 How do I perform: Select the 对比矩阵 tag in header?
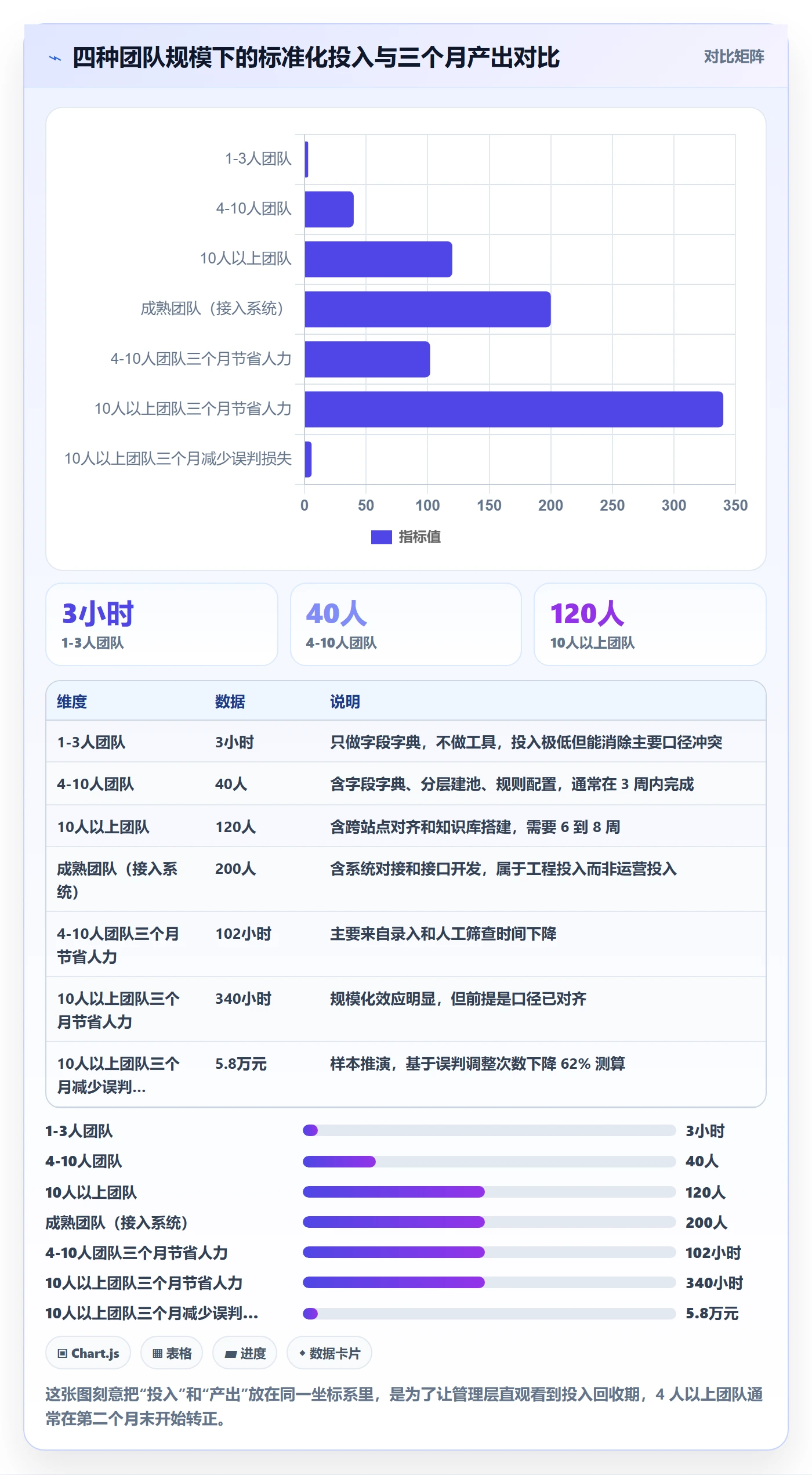click(734, 56)
